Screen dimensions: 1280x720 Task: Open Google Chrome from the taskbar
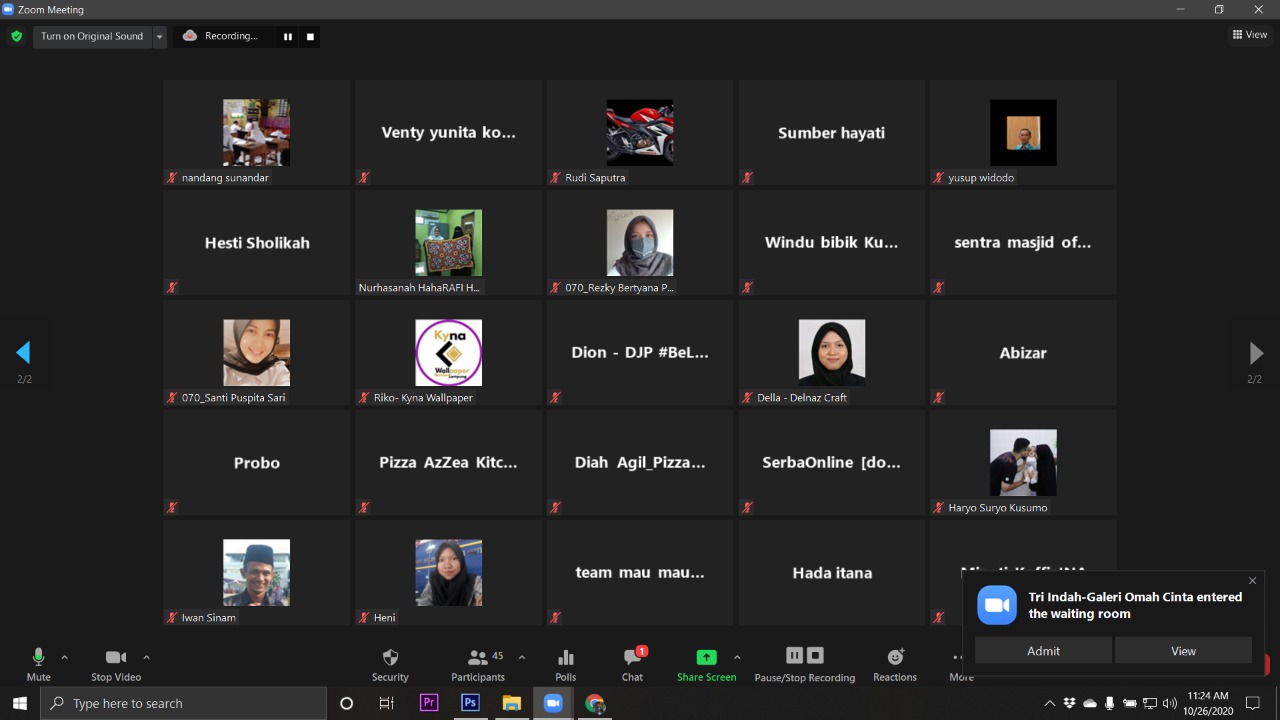pos(595,703)
